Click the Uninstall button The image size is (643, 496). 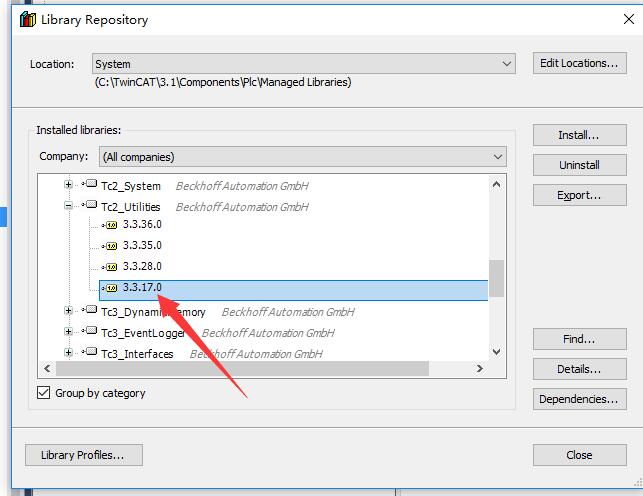tap(579, 165)
